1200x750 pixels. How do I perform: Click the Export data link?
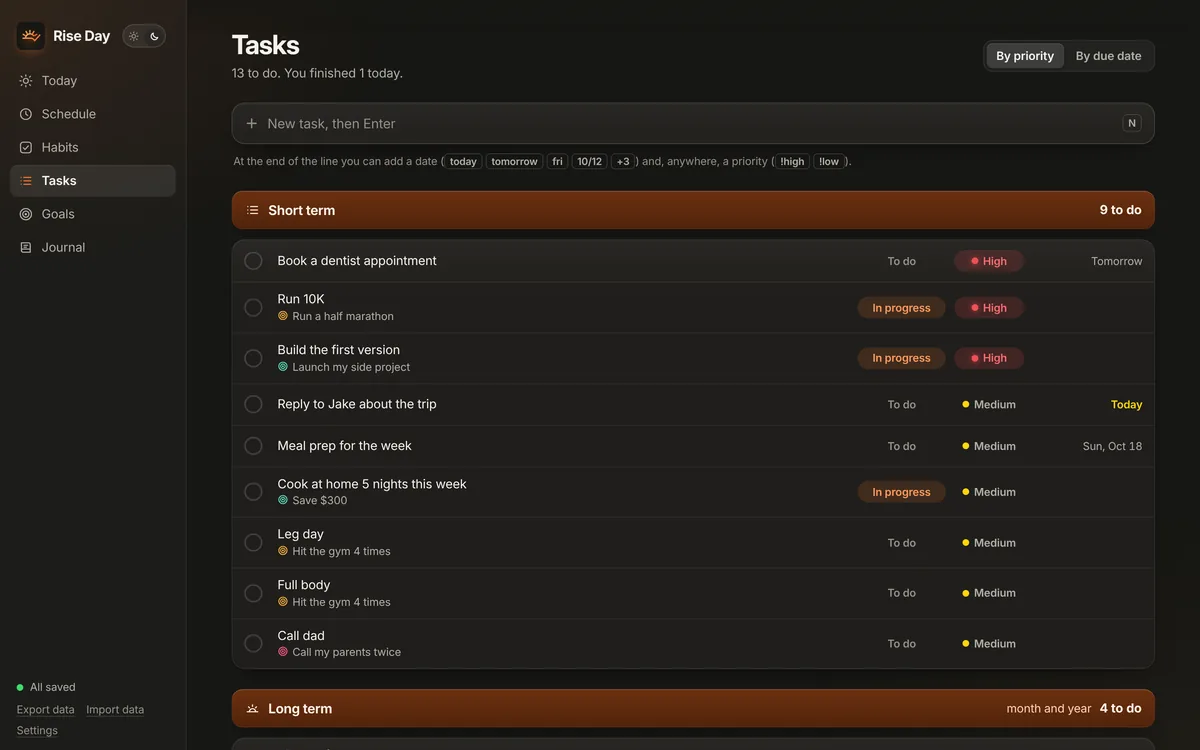pos(46,710)
